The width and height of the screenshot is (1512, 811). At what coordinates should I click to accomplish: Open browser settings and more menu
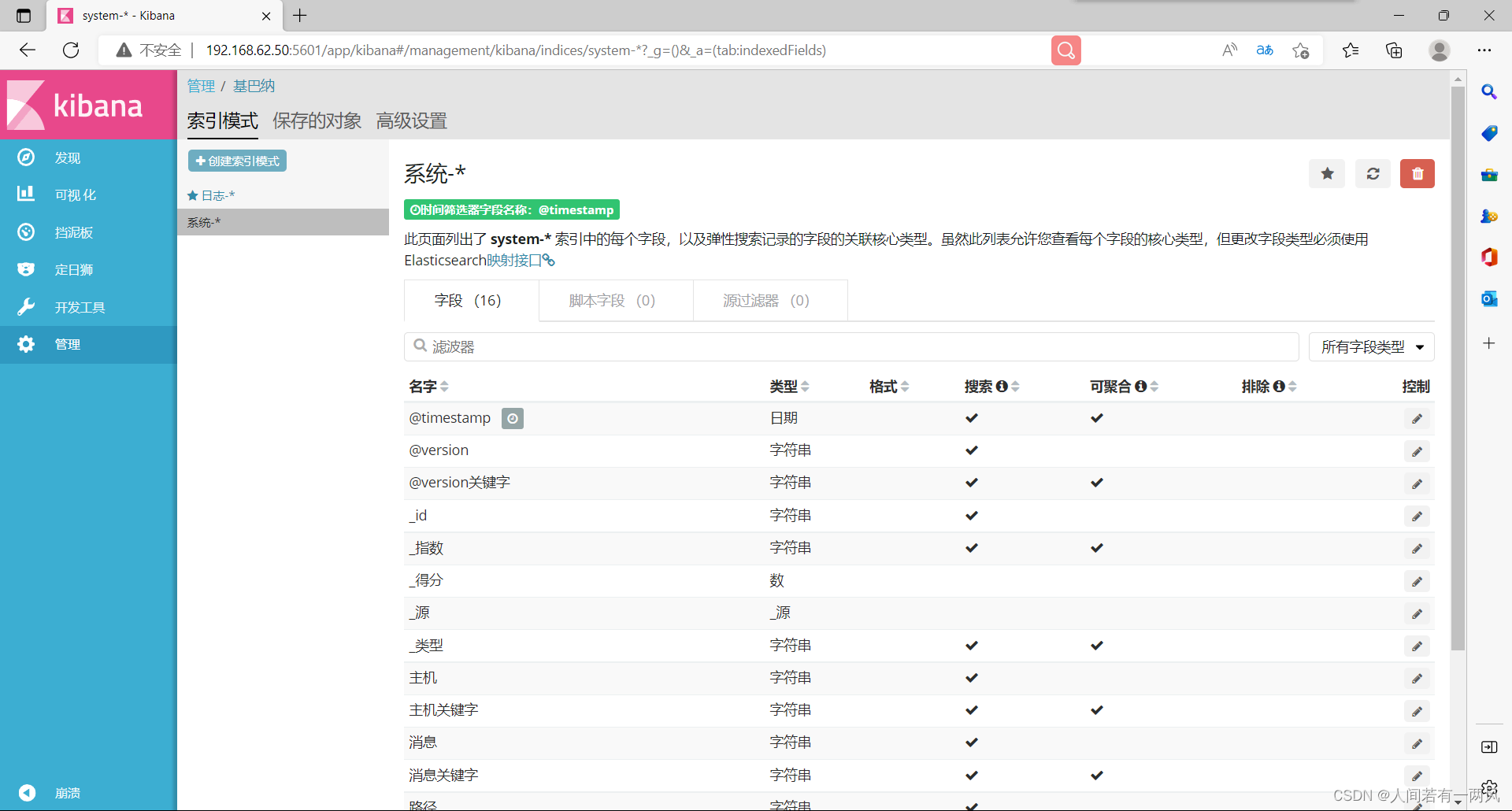click(x=1484, y=50)
